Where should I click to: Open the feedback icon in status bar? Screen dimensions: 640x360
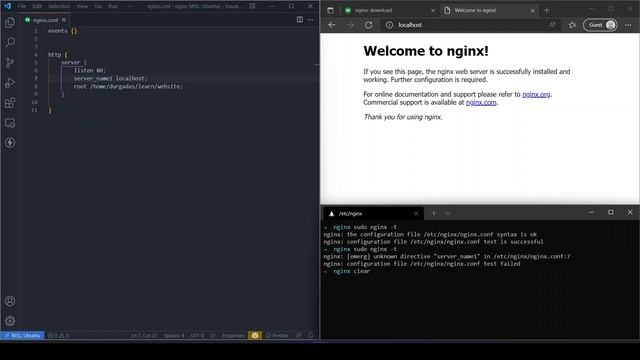coord(299,336)
